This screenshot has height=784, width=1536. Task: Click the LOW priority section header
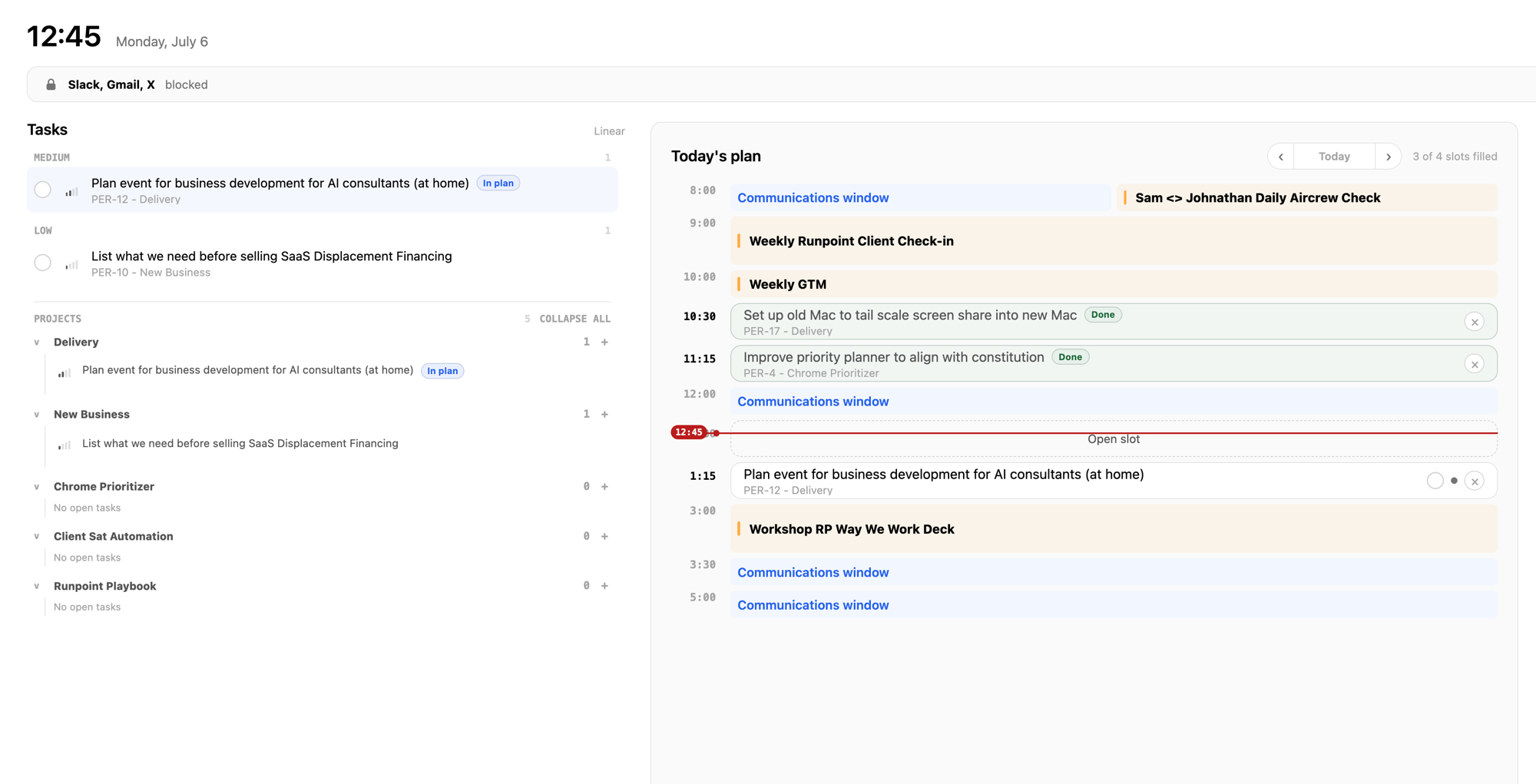(43, 230)
